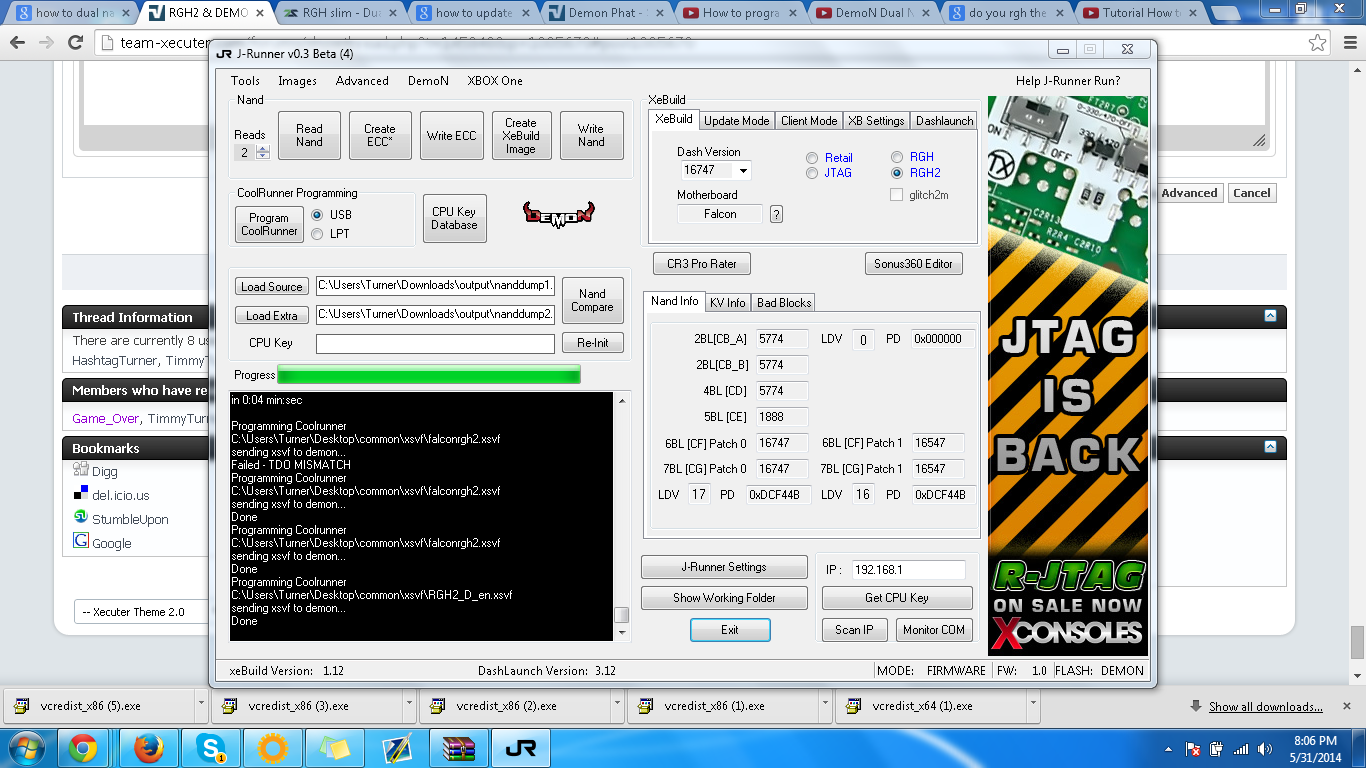Click the volume icon in system tray

pyautogui.click(x=1265, y=749)
